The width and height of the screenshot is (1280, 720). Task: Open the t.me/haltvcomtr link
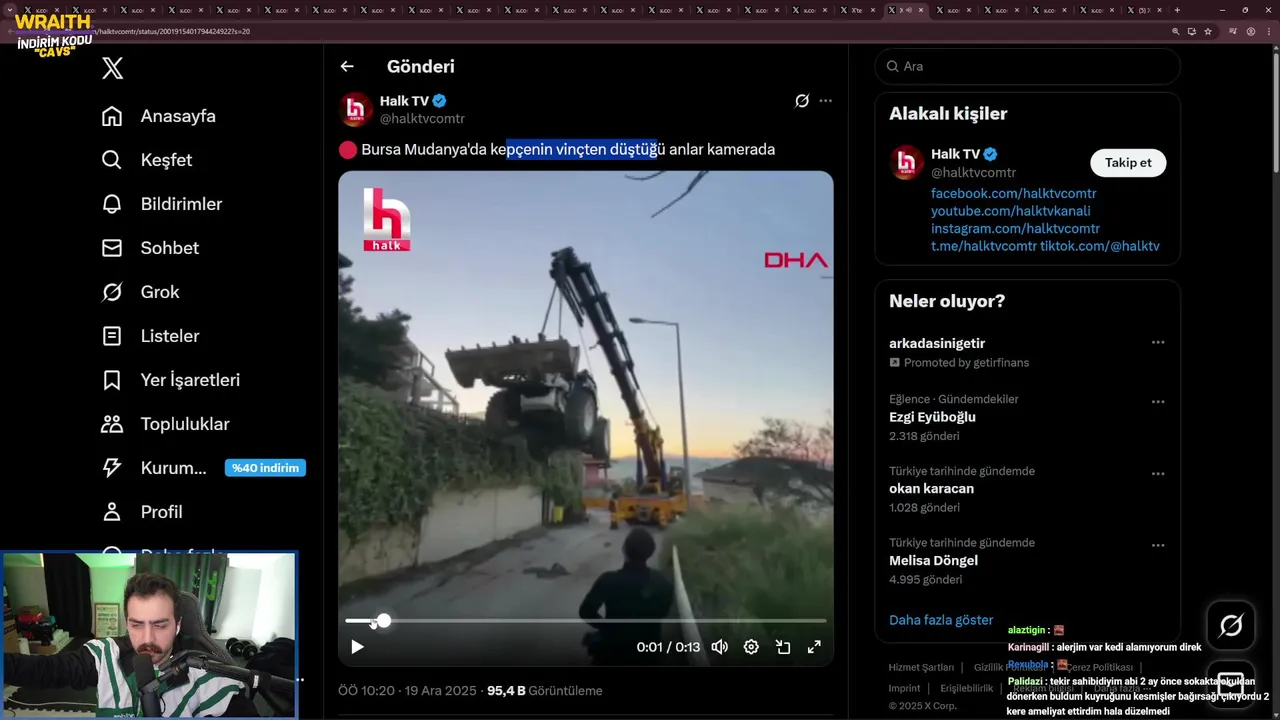point(983,246)
